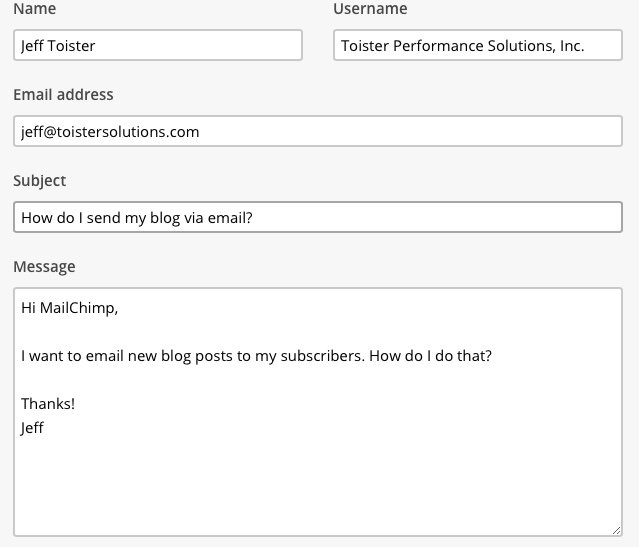Click the Message label
Image resolution: width=639 pixels, height=547 pixels.
point(44,267)
